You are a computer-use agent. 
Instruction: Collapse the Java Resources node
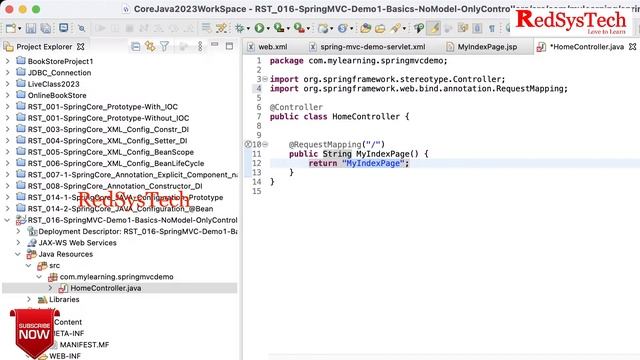[x=18, y=254]
